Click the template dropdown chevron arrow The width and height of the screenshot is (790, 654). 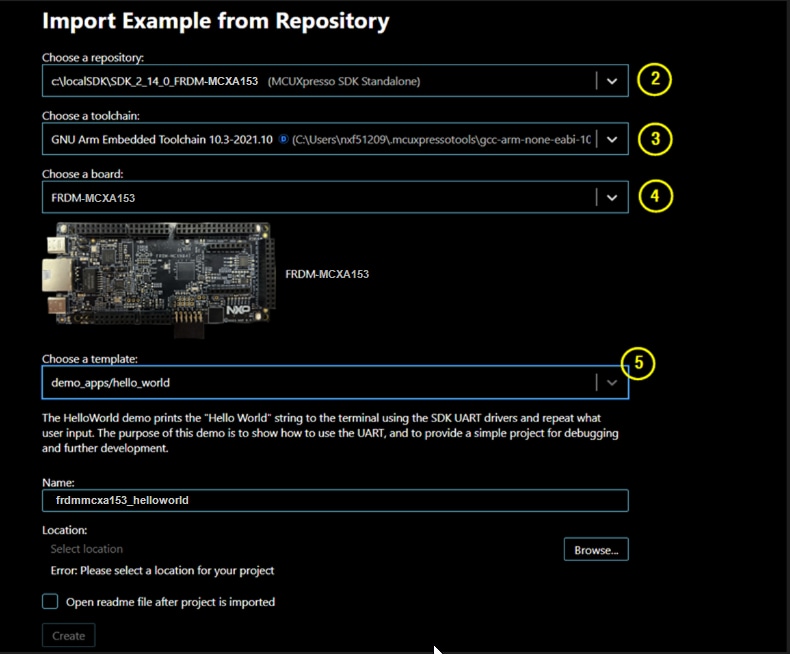coord(612,382)
